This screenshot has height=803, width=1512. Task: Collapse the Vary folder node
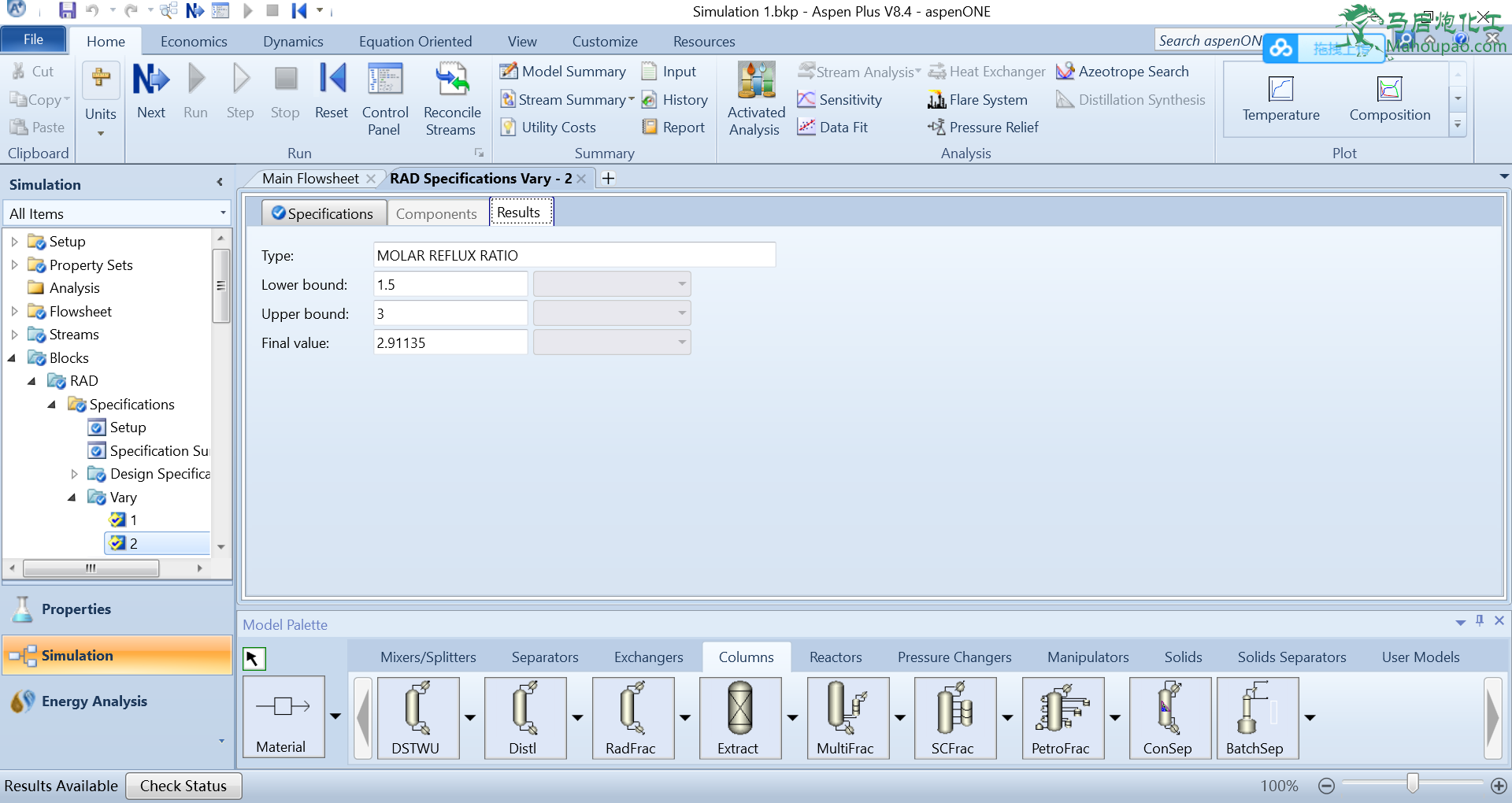[x=72, y=498]
